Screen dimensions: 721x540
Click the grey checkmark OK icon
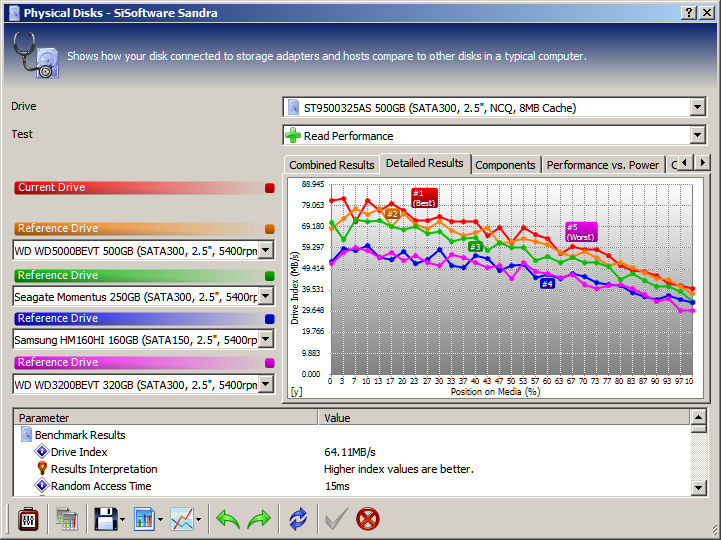coord(336,520)
